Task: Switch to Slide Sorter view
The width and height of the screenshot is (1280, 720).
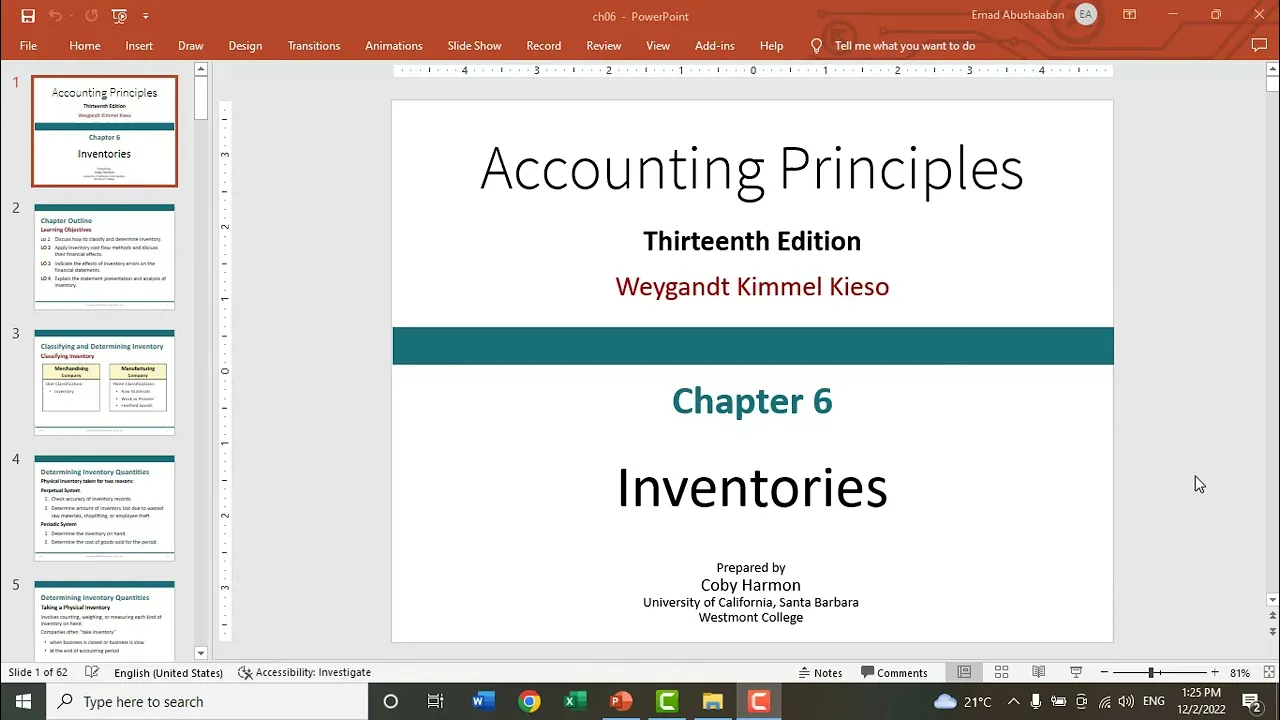Action: pos(1001,673)
